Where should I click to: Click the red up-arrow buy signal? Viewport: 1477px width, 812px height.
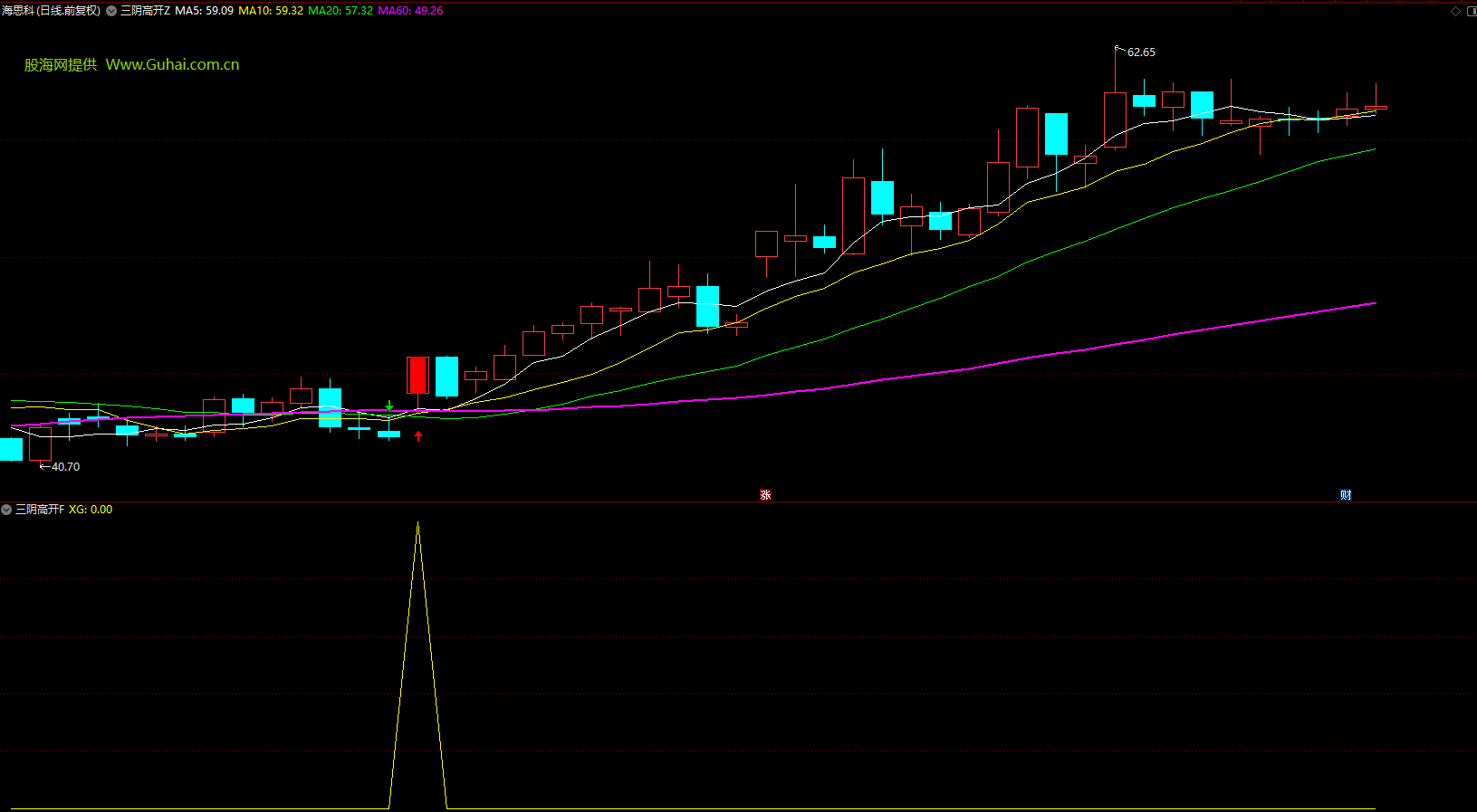coord(418,436)
